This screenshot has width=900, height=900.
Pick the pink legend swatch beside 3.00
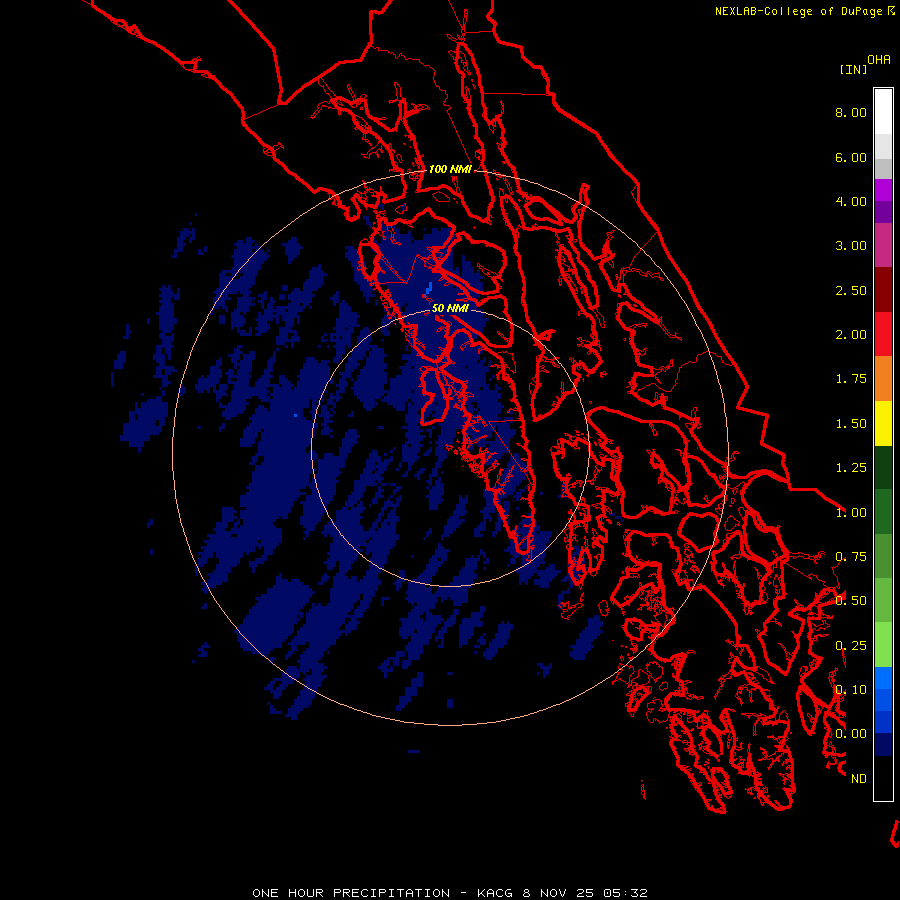click(883, 245)
